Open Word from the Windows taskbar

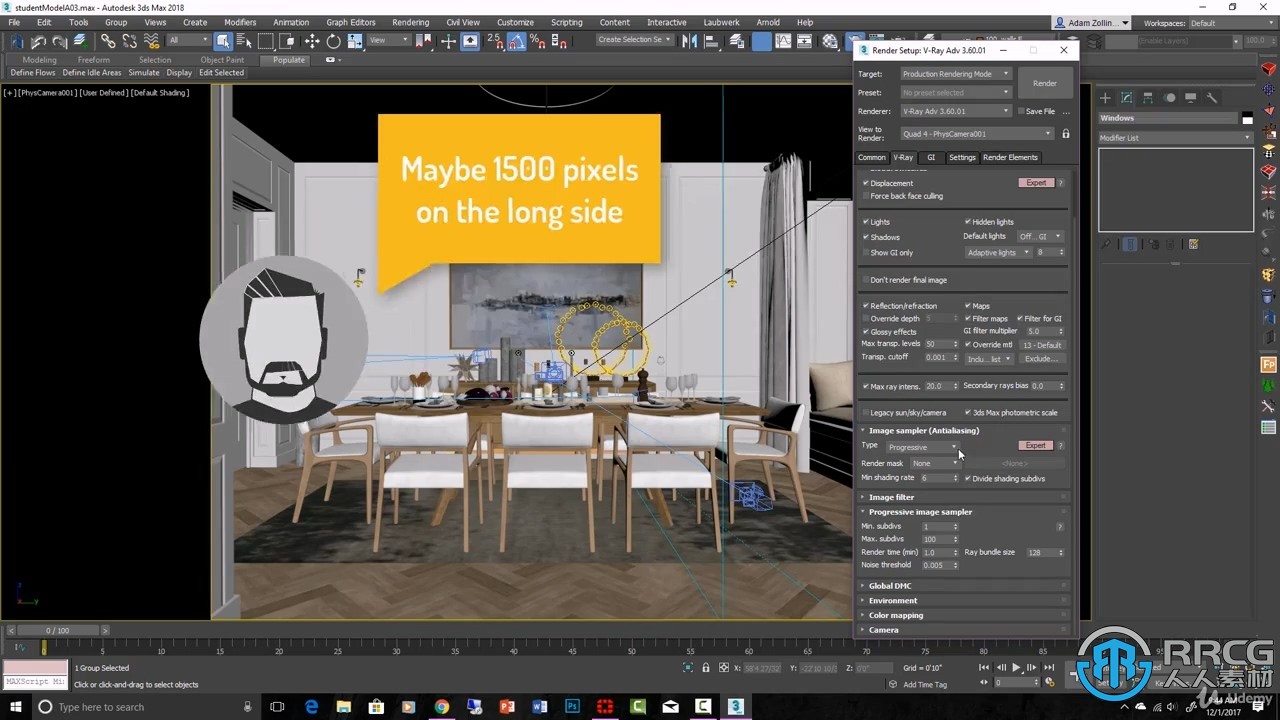540,706
